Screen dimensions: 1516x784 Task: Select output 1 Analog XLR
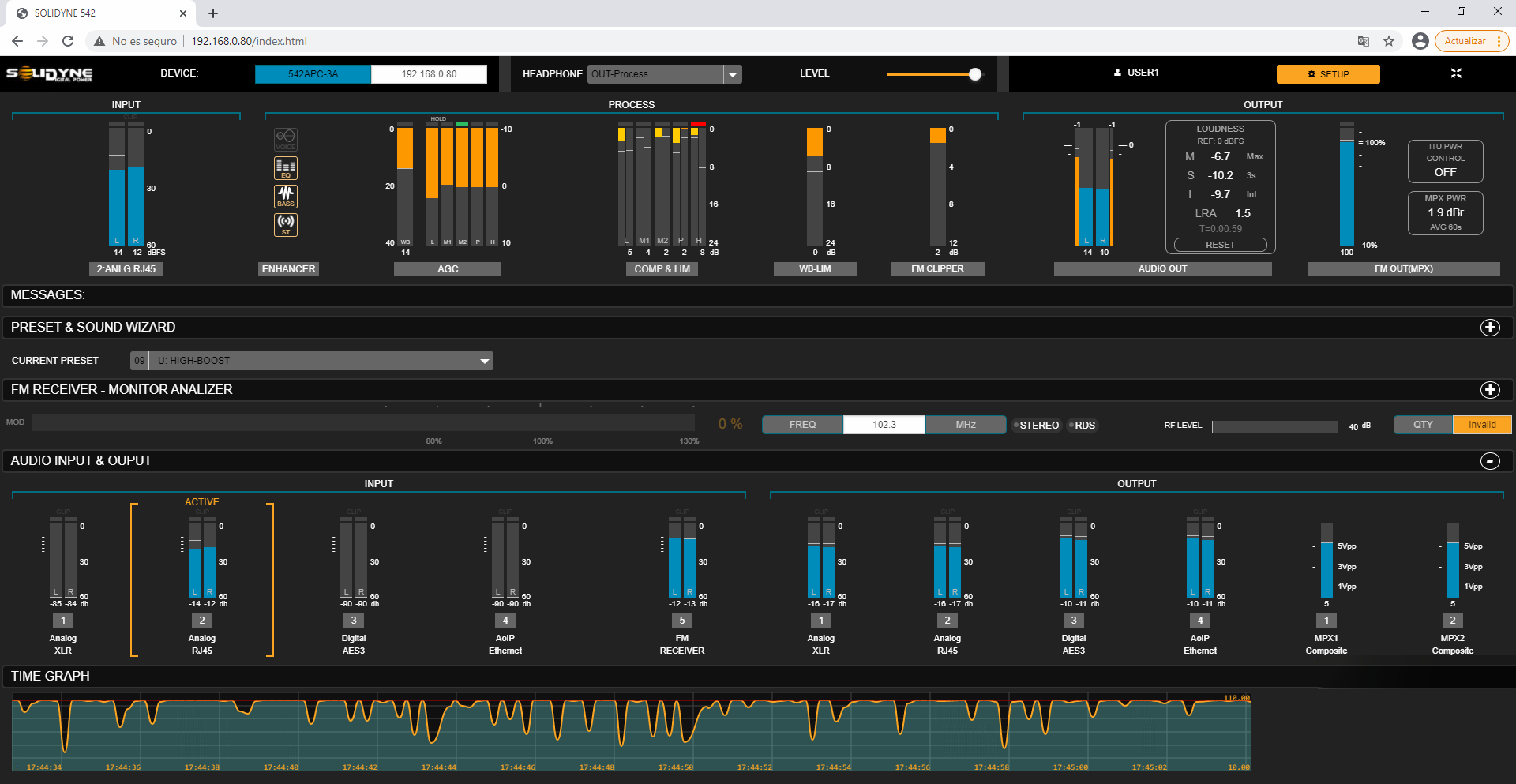click(821, 621)
